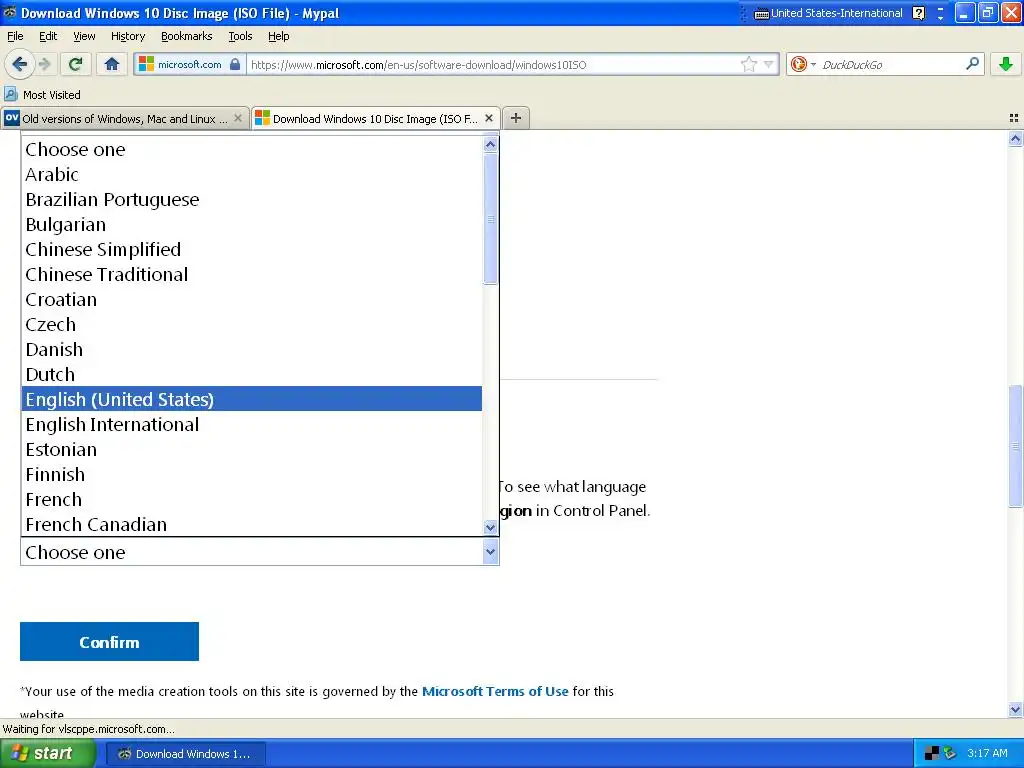This screenshot has height=768, width=1024.
Task: Open the DuckDuckGo search engine selector
Action: click(x=803, y=64)
